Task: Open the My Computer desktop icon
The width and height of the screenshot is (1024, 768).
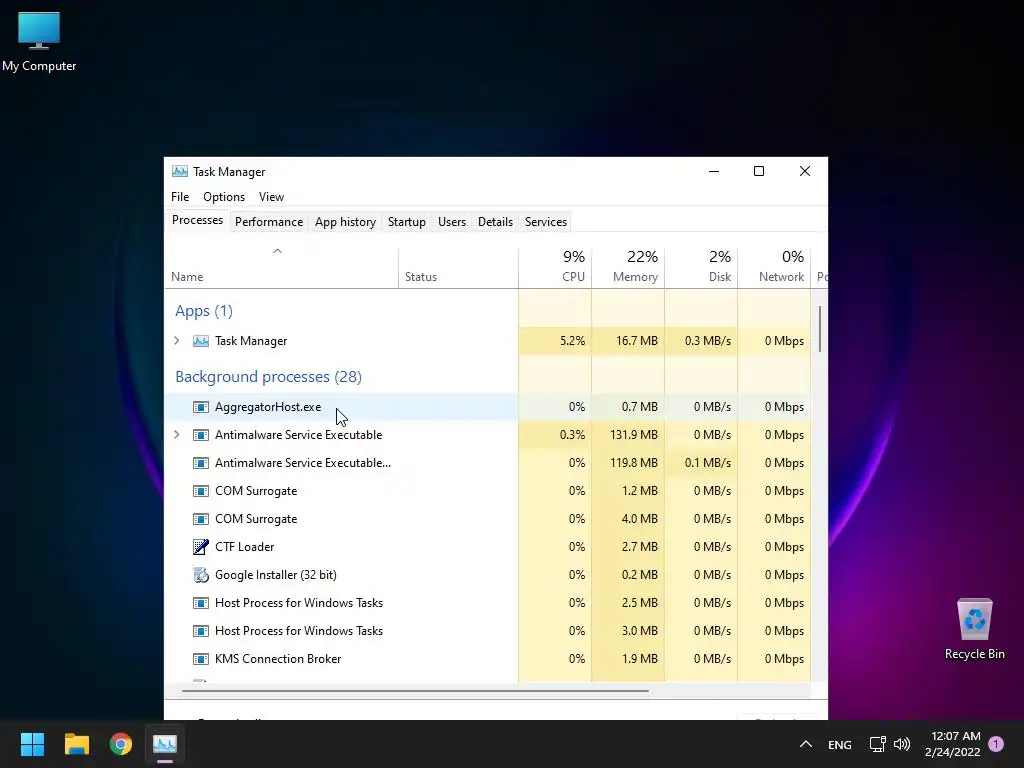Action: [39, 42]
